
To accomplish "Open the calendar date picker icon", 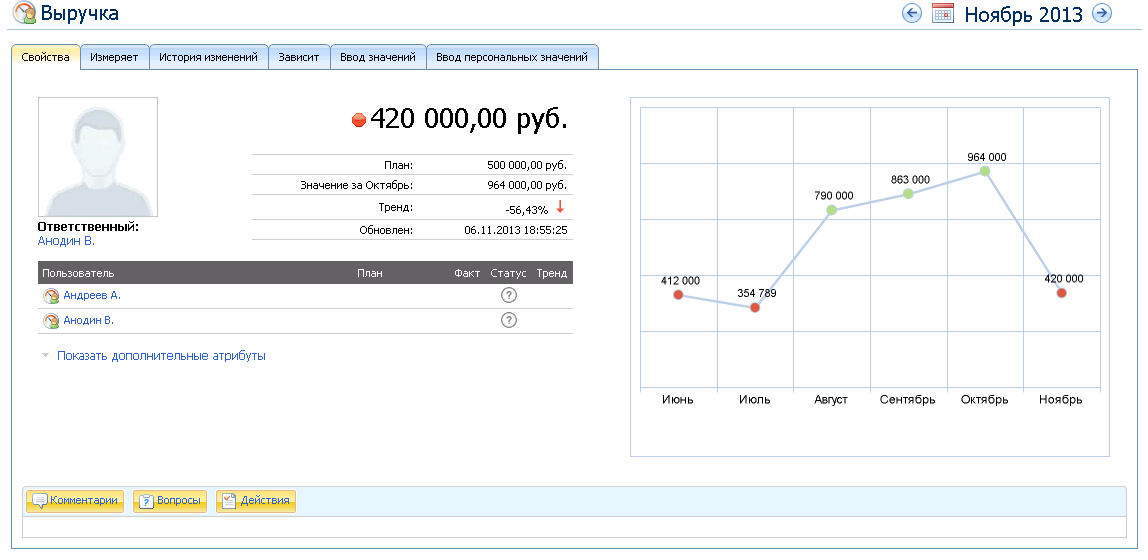I will tap(942, 13).
